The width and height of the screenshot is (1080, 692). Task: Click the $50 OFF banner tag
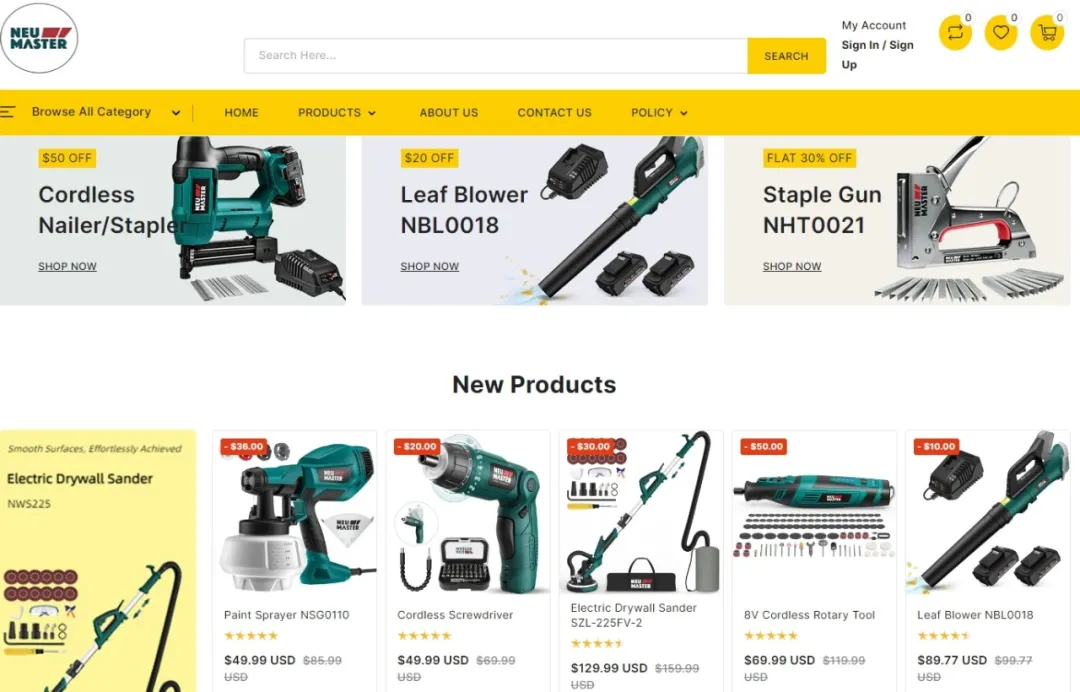(x=67, y=158)
